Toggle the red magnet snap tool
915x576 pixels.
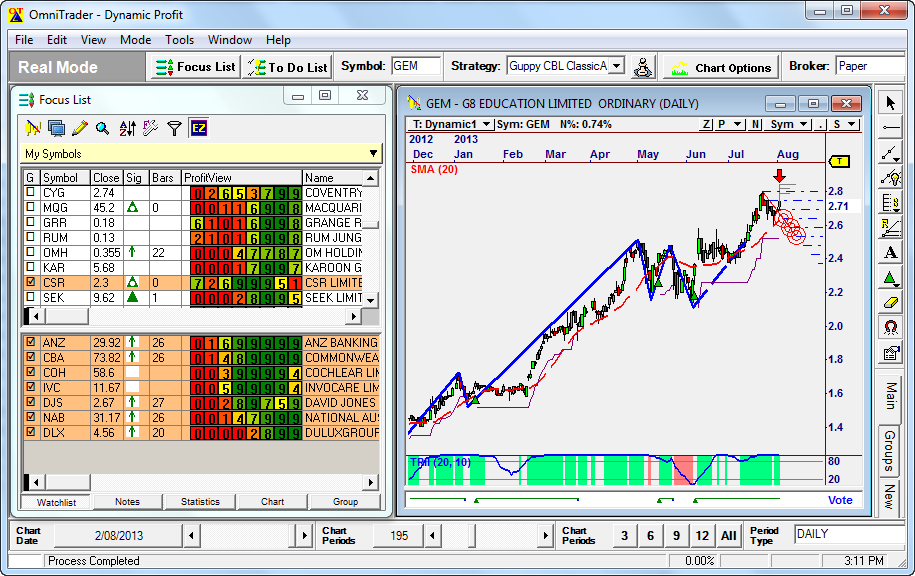890,327
